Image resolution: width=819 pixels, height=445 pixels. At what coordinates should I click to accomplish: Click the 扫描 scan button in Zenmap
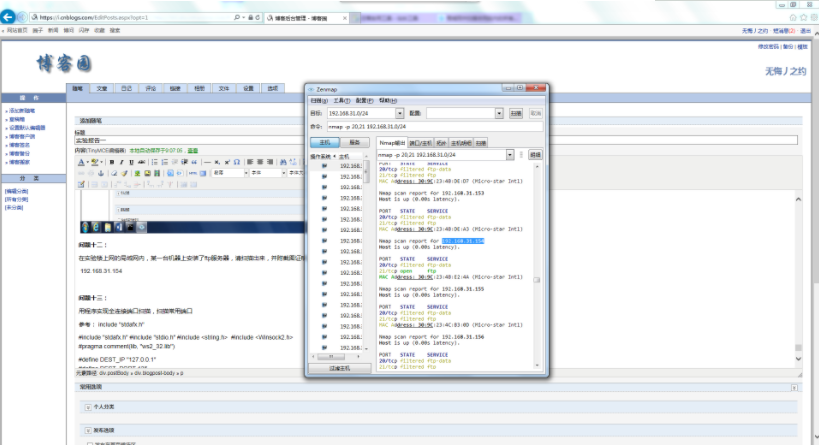tap(516, 114)
